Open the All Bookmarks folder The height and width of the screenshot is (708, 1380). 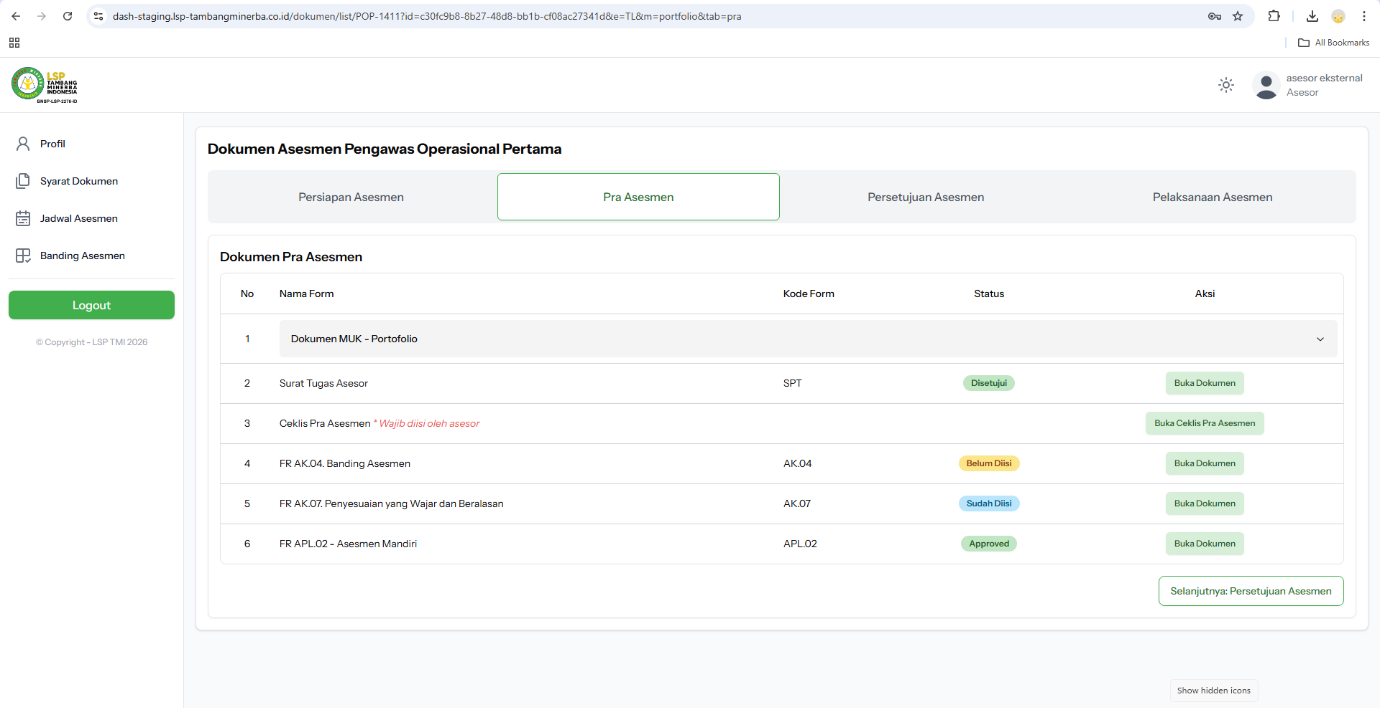pyautogui.click(x=1333, y=43)
